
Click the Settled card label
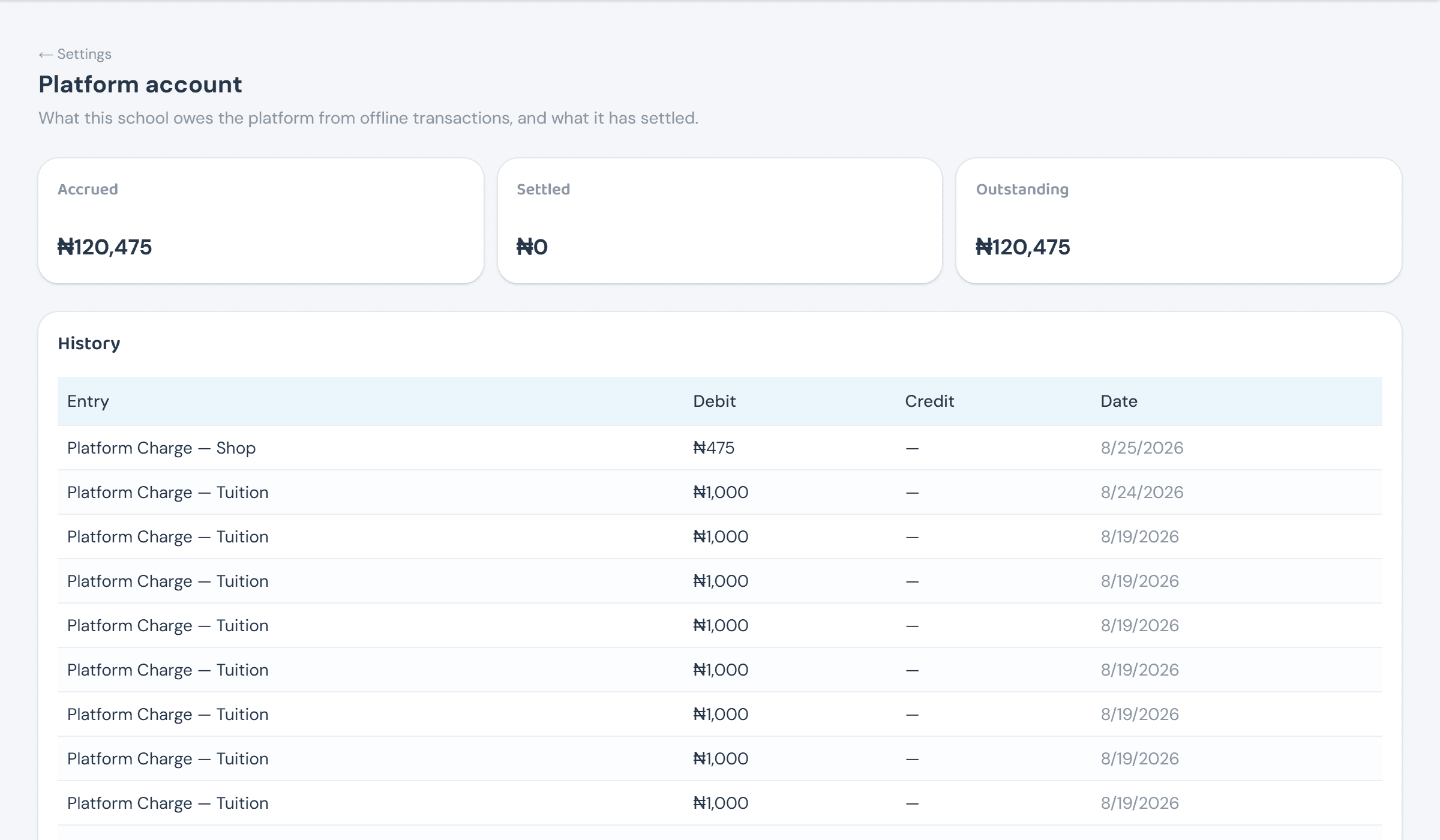pyautogui.click(x=543, y=189)
